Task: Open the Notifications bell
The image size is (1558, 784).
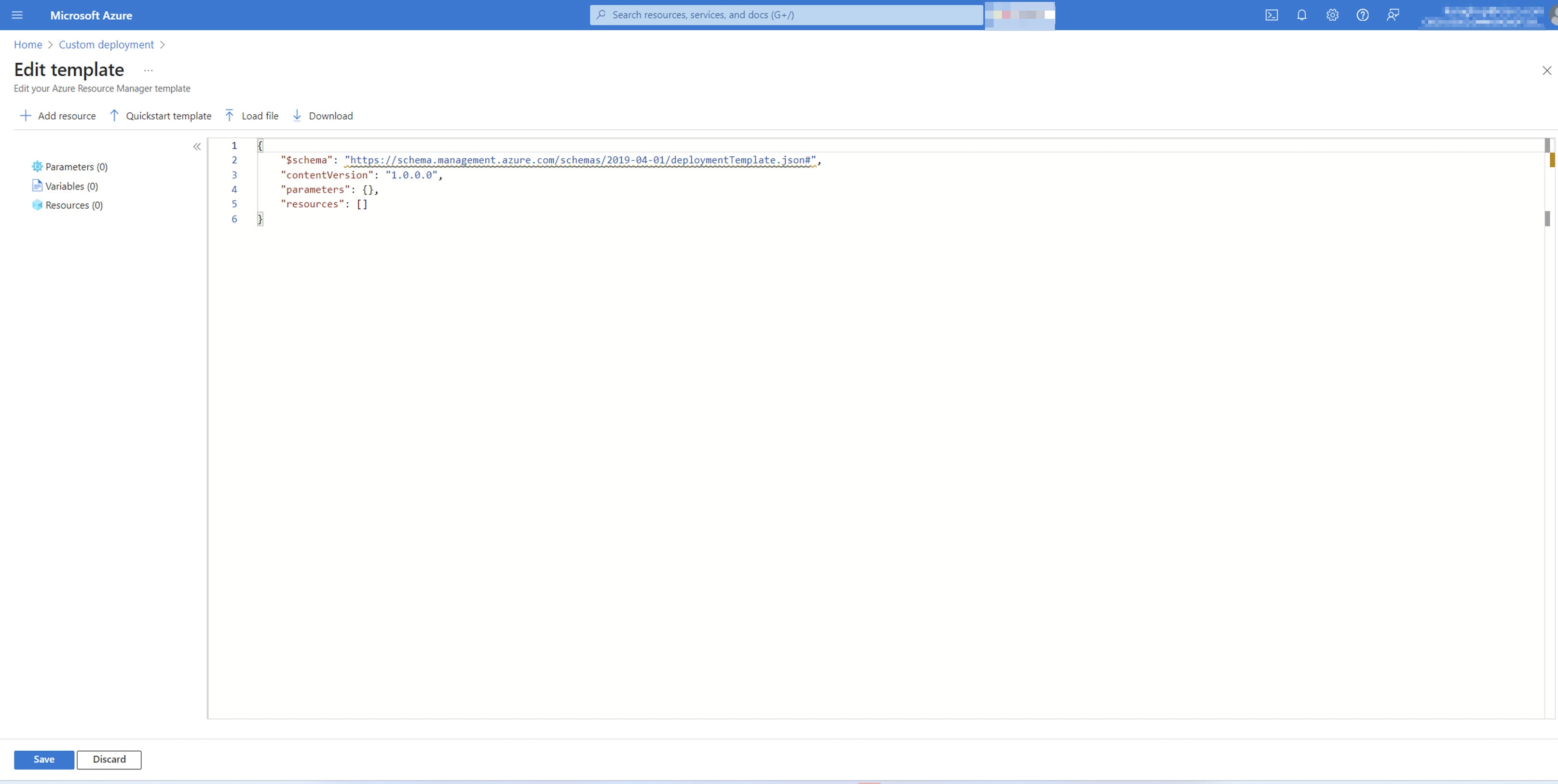Action: tap(1301, 15)
